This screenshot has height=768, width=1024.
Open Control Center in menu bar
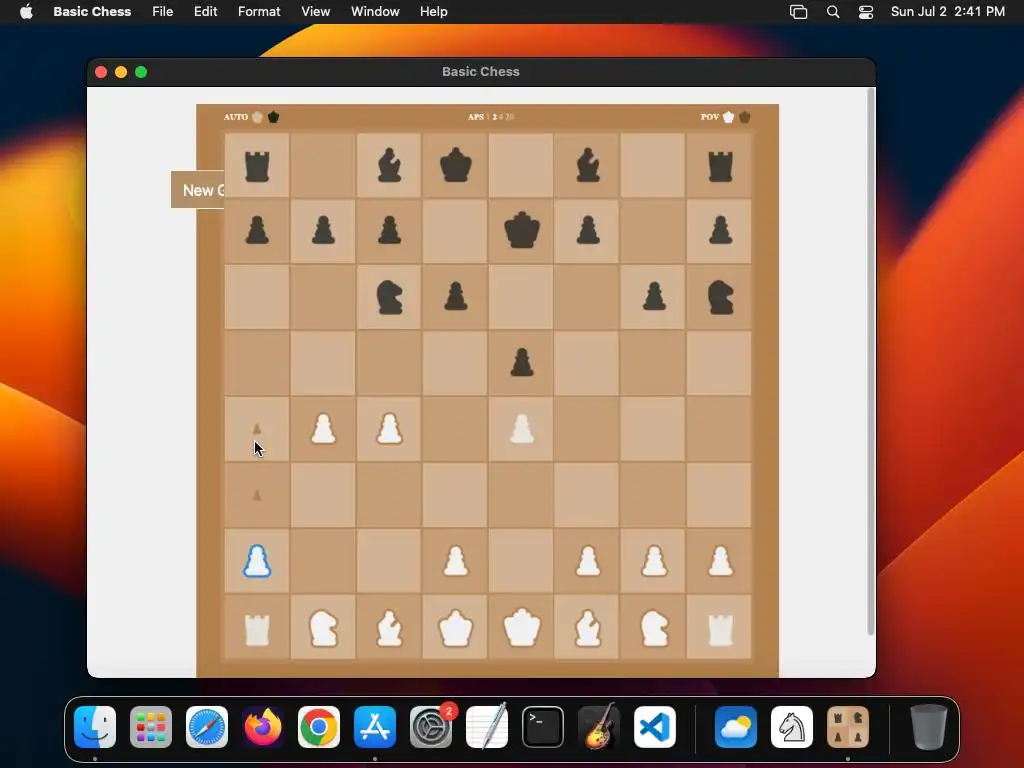tap(866, 12)
